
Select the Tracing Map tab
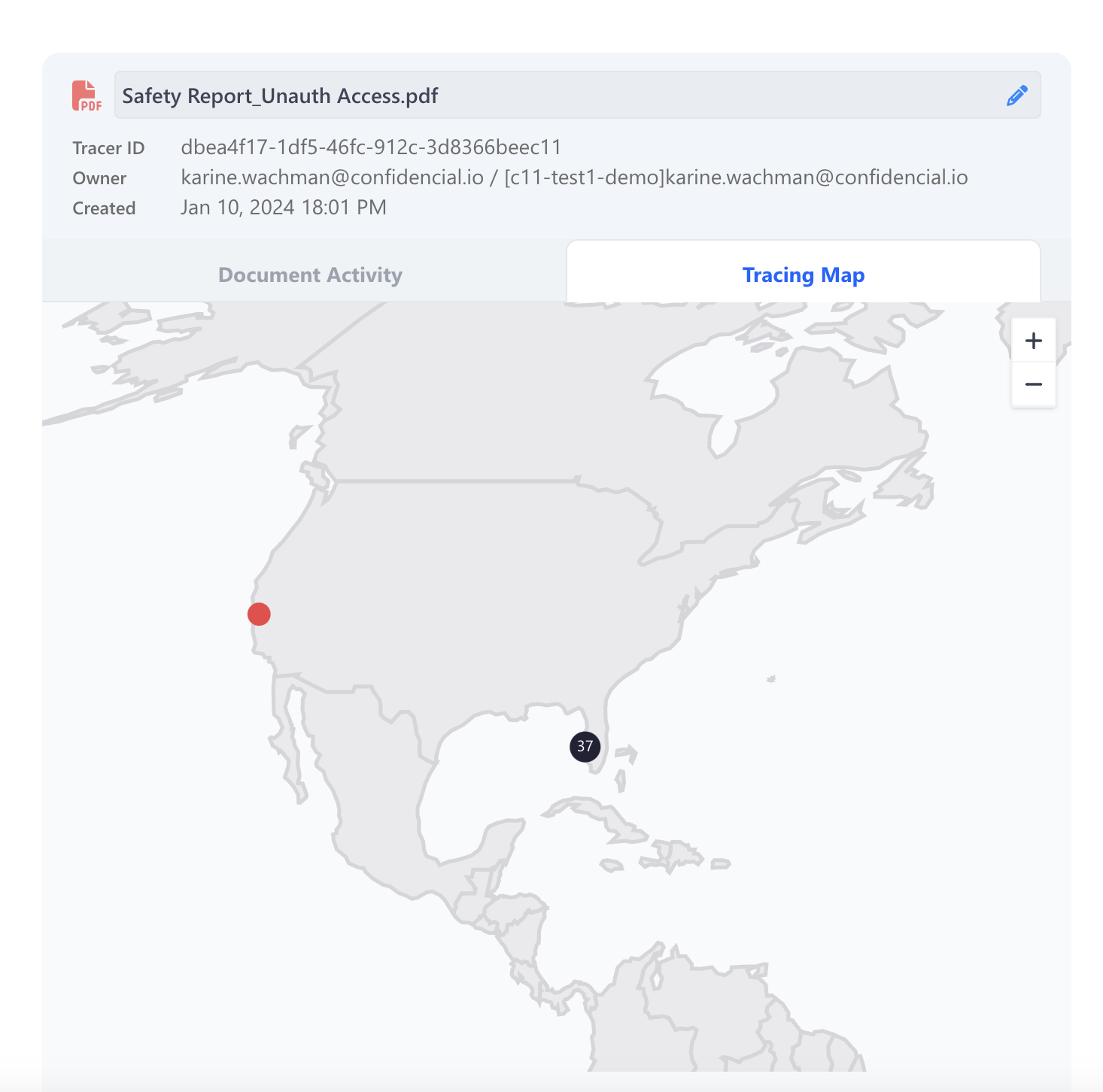point(803,275)
